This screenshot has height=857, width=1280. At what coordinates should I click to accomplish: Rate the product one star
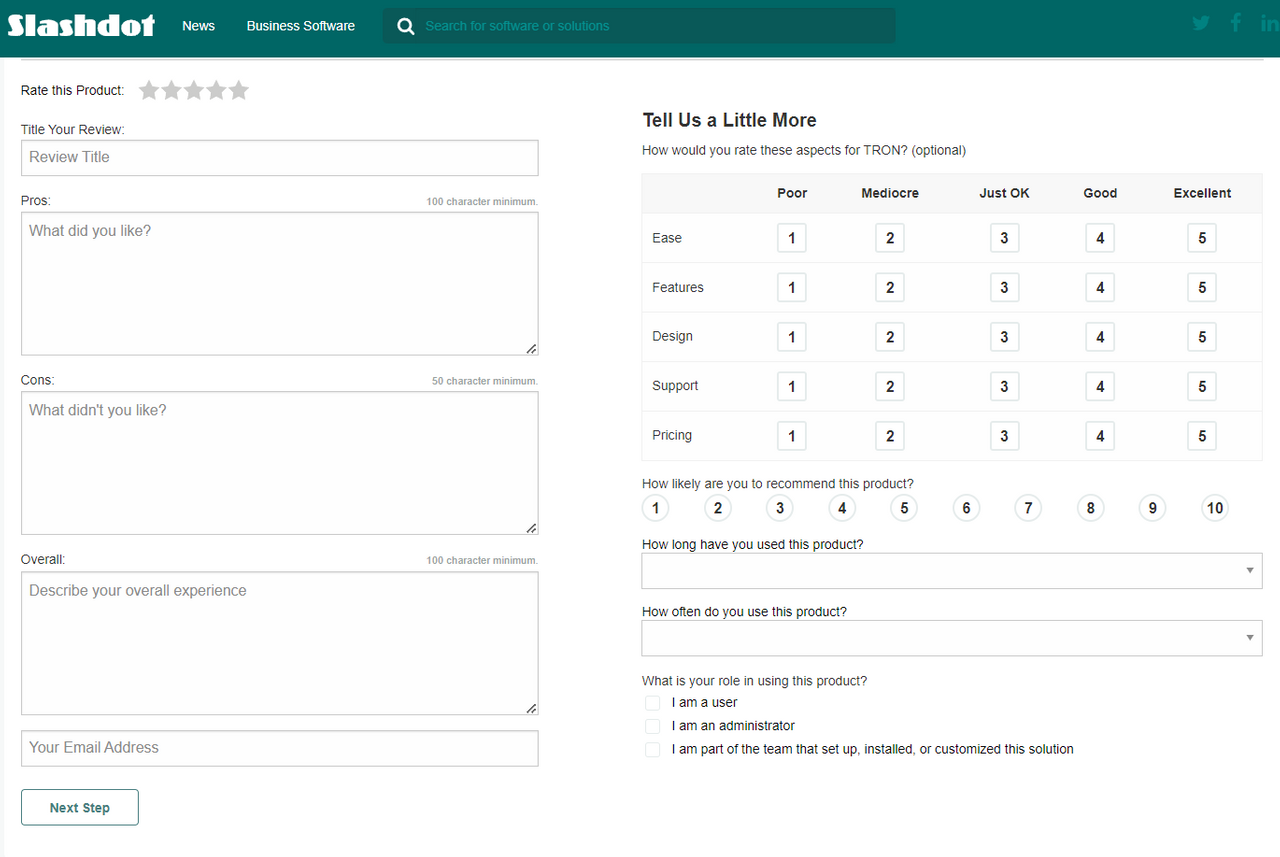(149, 90)
